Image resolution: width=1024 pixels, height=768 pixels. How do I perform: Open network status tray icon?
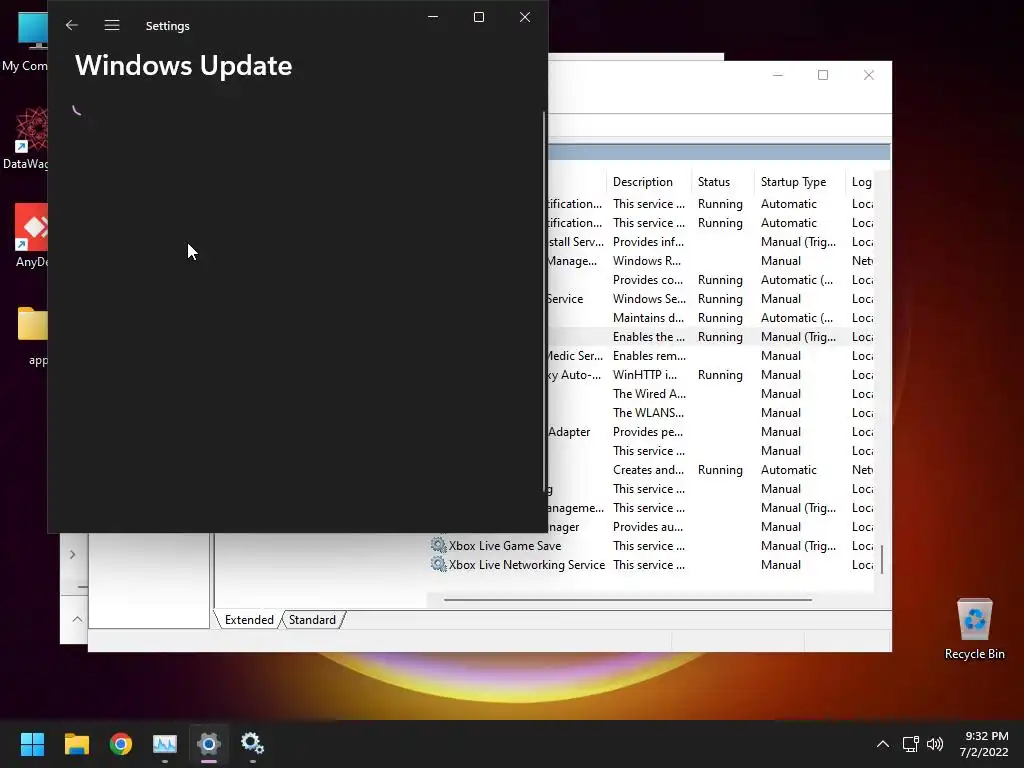[x=910, y=744]
